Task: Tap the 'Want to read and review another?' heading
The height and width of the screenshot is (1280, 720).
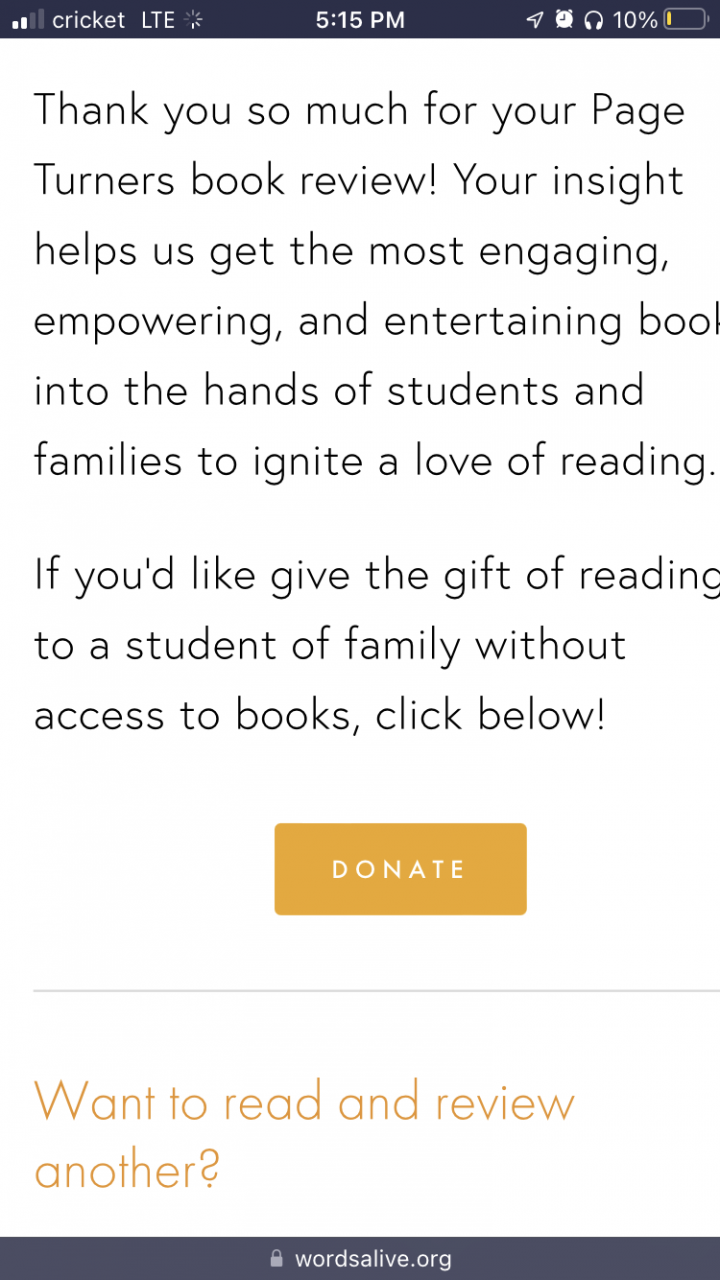Action: (305, 1136)
